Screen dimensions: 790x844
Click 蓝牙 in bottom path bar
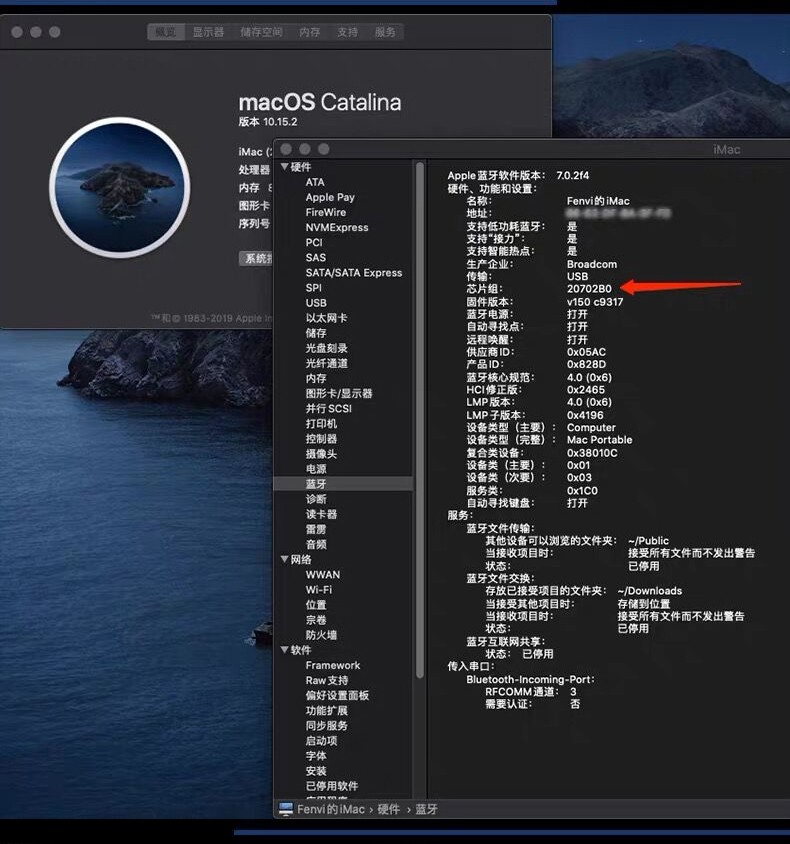click(426, 809)
